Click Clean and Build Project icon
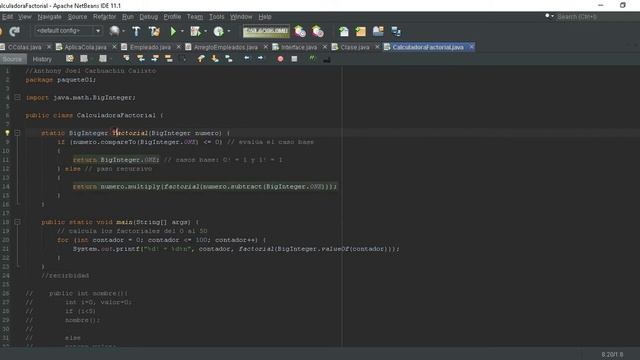Viewport: 640px width, 360px height. point(154,31)
